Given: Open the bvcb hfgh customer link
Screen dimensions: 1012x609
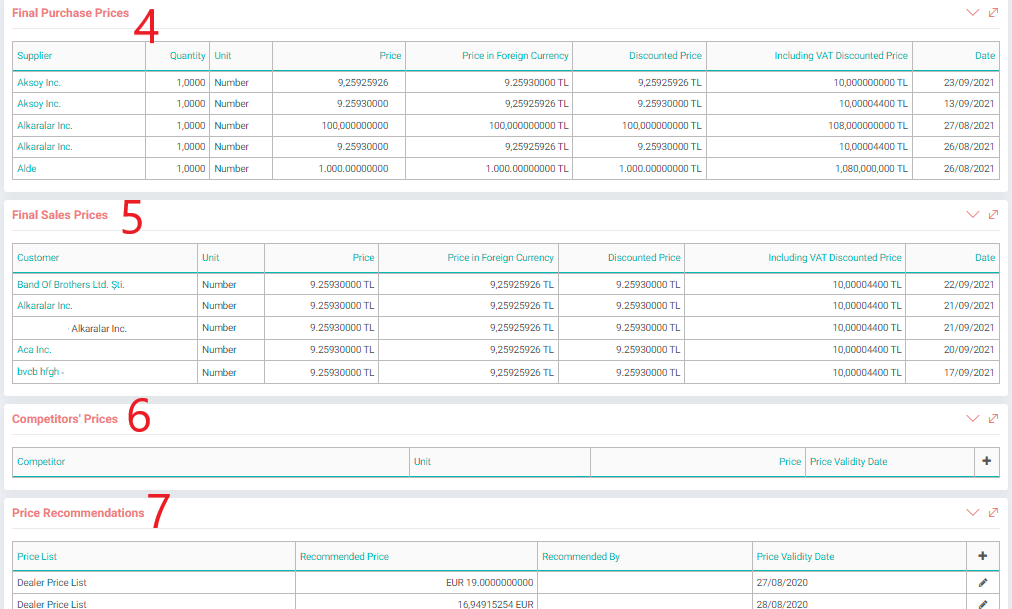Looking at the screenshot, I should click(38, 372).
